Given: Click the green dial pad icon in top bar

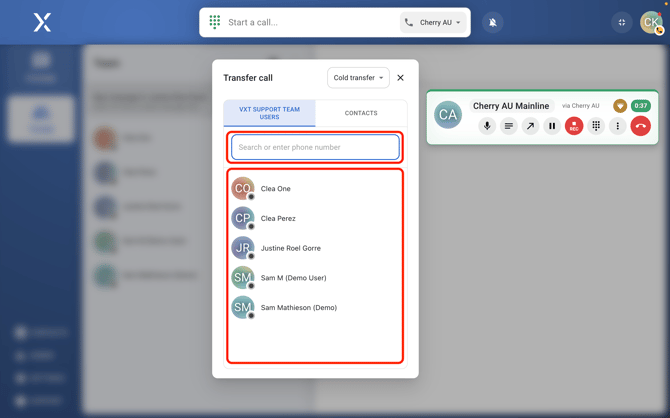Looking at the screenshot, I should coord(215,22).
